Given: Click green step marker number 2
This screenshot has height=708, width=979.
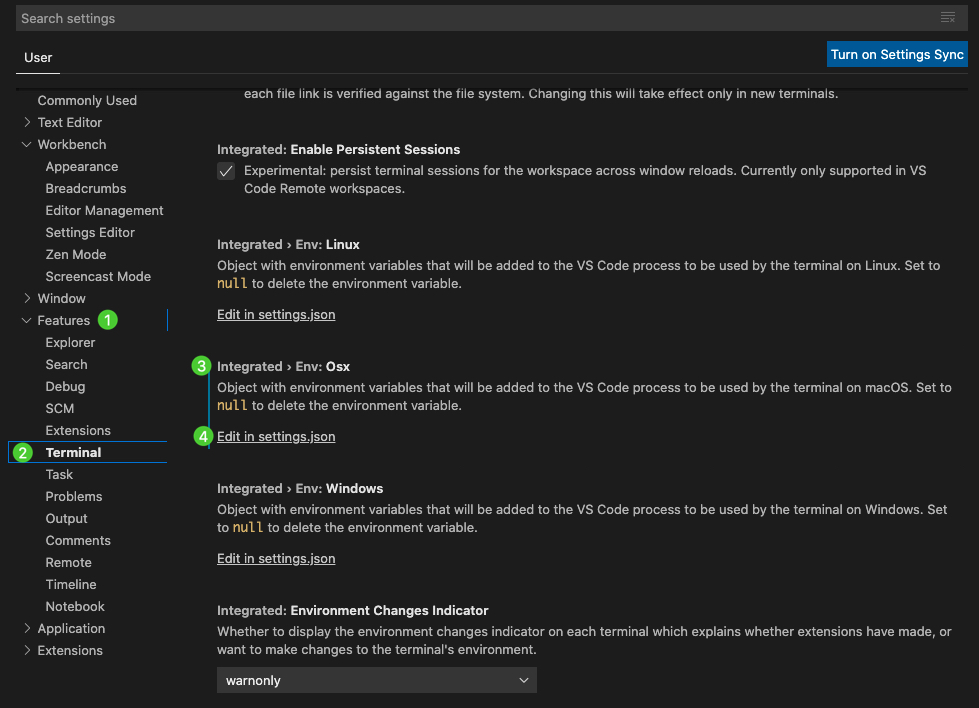Looking at the screenshot, I should 22,453.
